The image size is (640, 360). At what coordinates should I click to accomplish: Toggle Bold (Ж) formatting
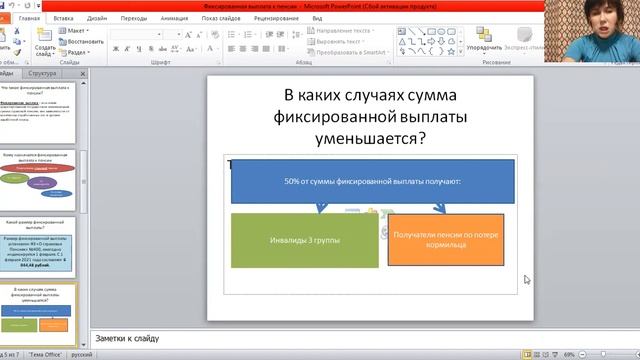(x=116, y=49)
